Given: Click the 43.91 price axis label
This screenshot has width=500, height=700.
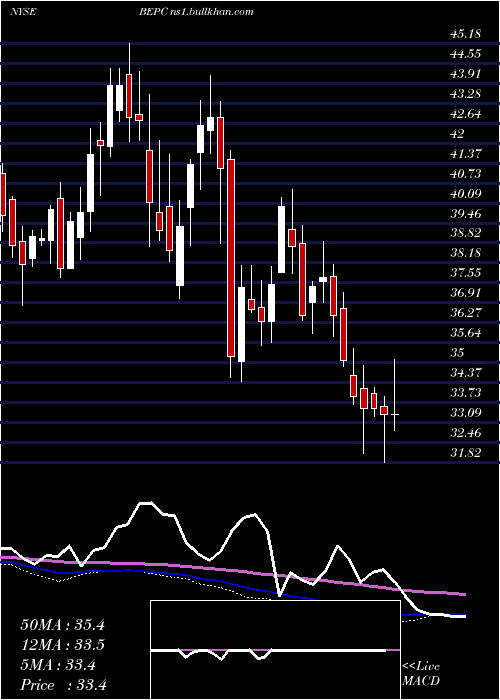Looking at the screenshot, I should click(x=466, y=74).
